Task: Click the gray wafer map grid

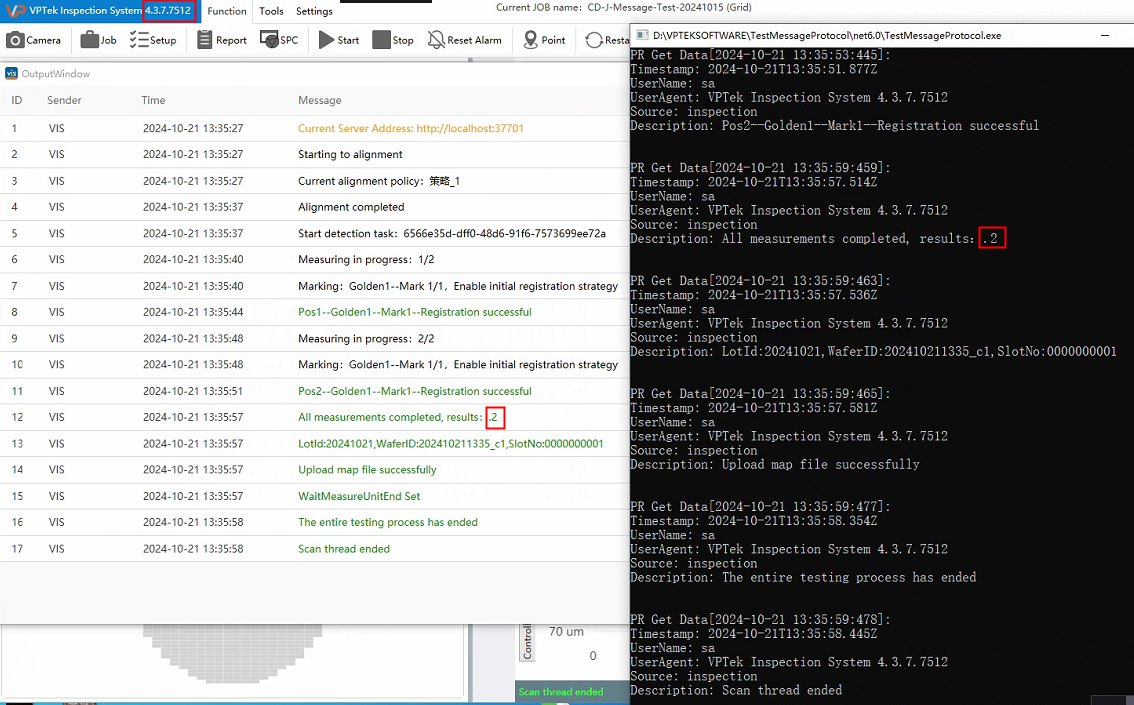Action: [233, 653]
